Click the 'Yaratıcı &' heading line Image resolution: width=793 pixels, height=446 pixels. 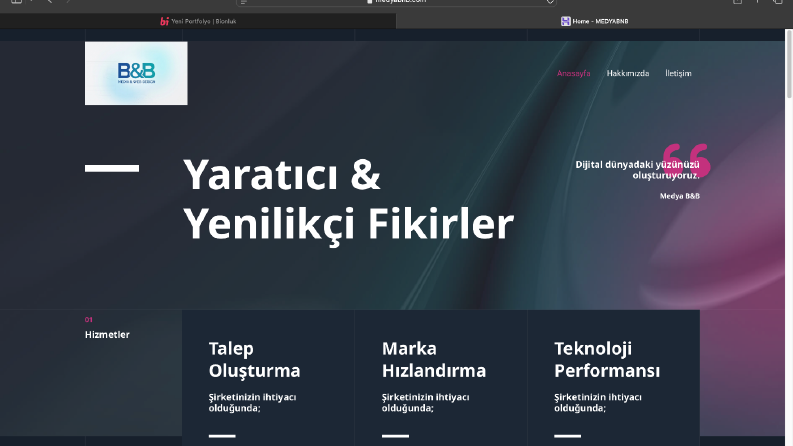[282, 174]
